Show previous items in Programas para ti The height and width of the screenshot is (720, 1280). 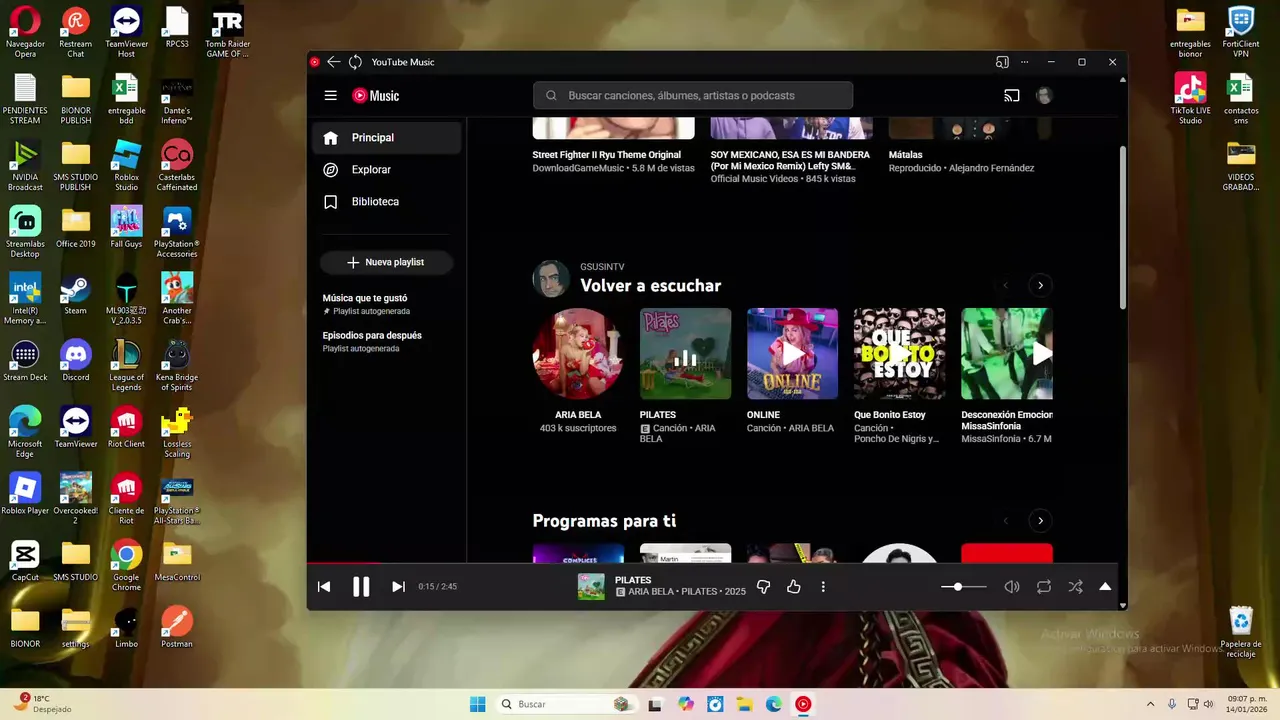click(x=1006, y=521)
